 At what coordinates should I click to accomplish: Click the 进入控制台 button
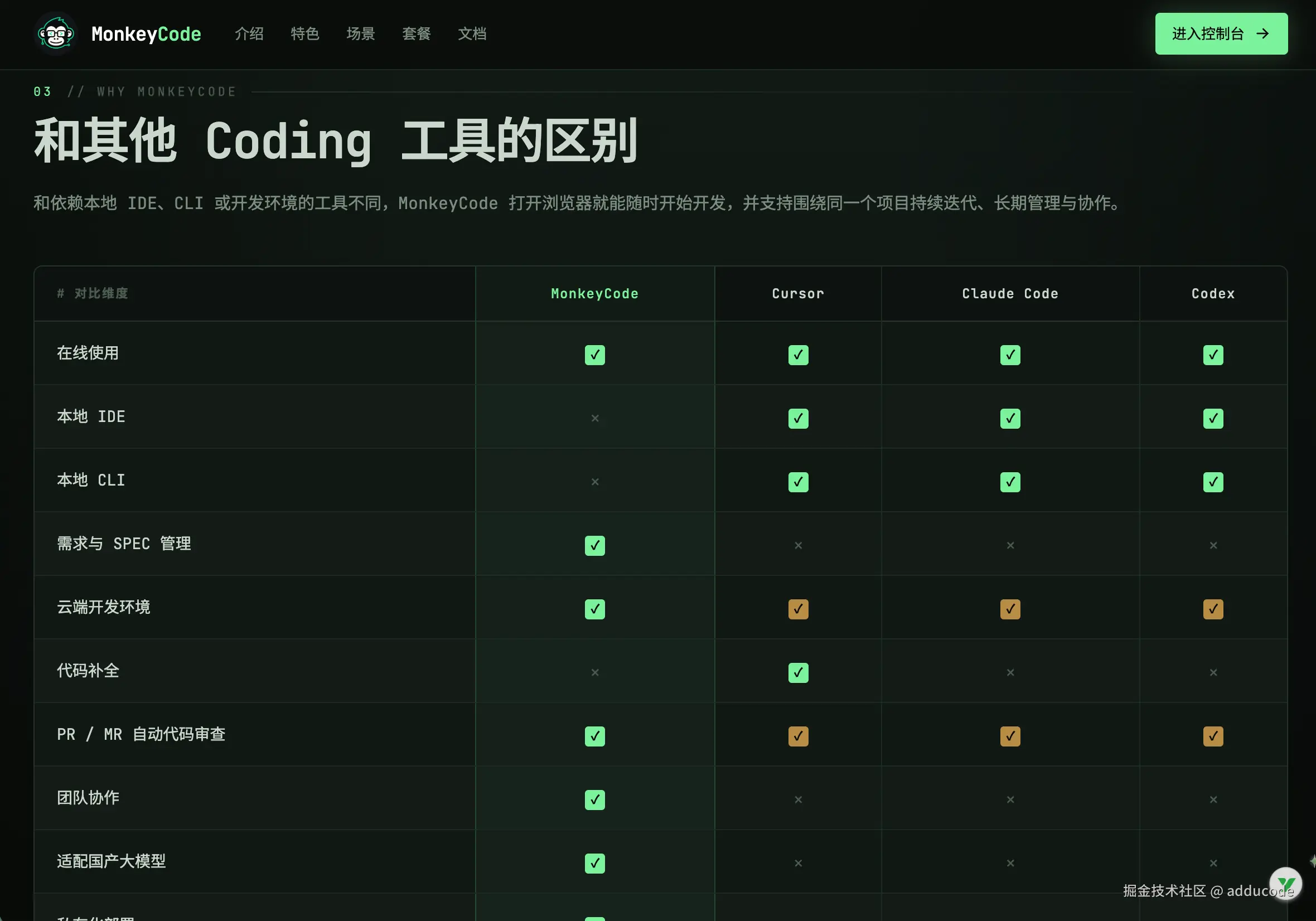pyautogui.click(x=1221, y=34)
